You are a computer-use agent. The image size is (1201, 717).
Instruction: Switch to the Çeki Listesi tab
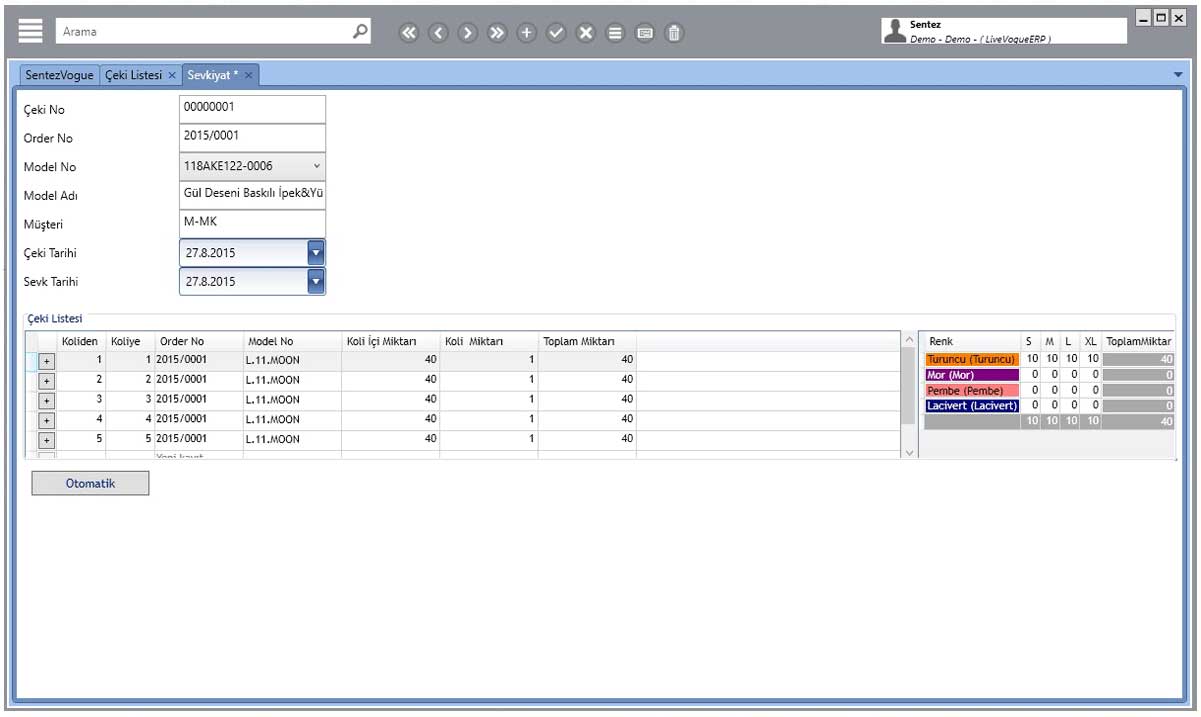click(x=133, y=75)
